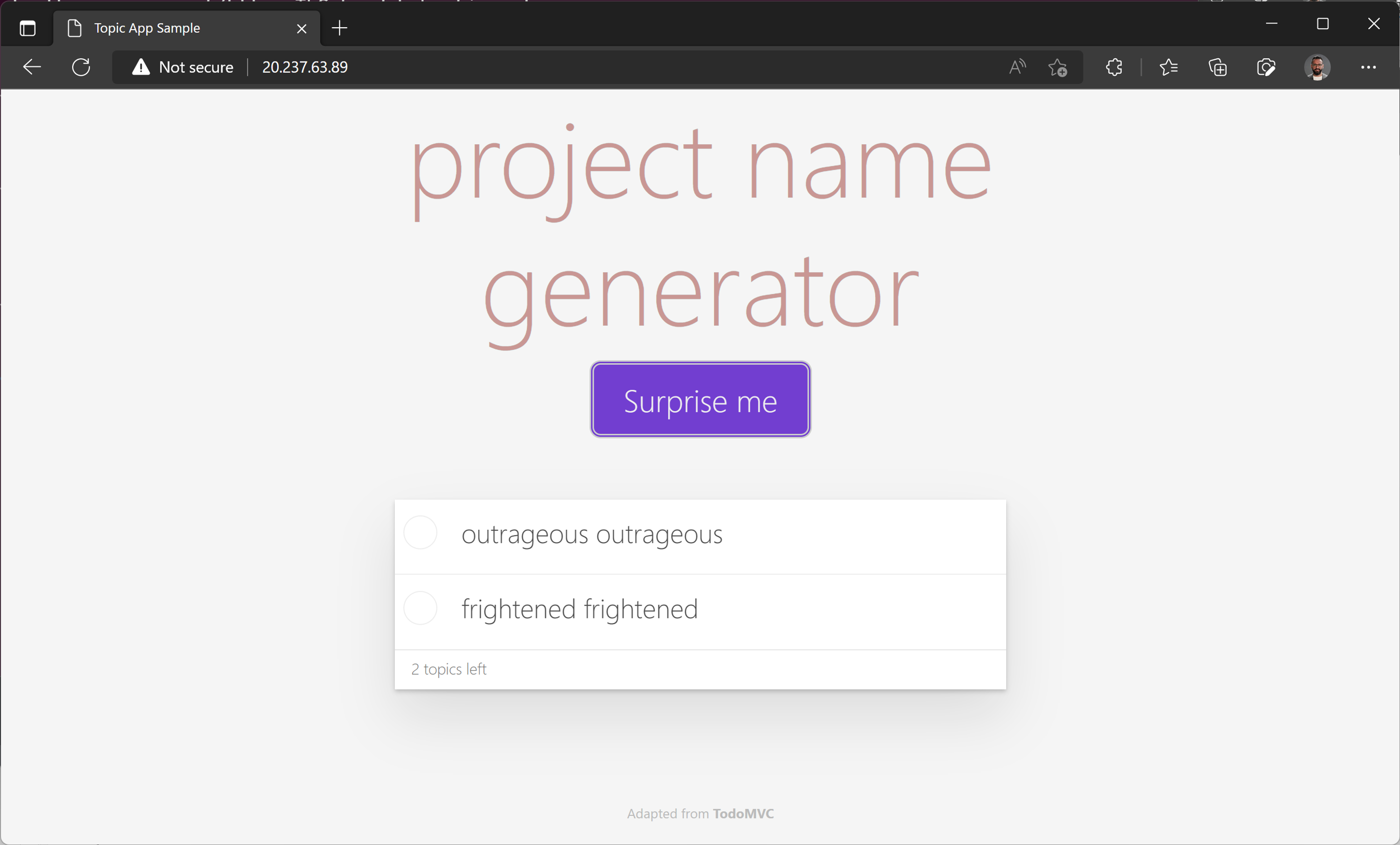Check the outrageous outrageous topic circle
1400x845 pixels.
[x=420, y=533]
